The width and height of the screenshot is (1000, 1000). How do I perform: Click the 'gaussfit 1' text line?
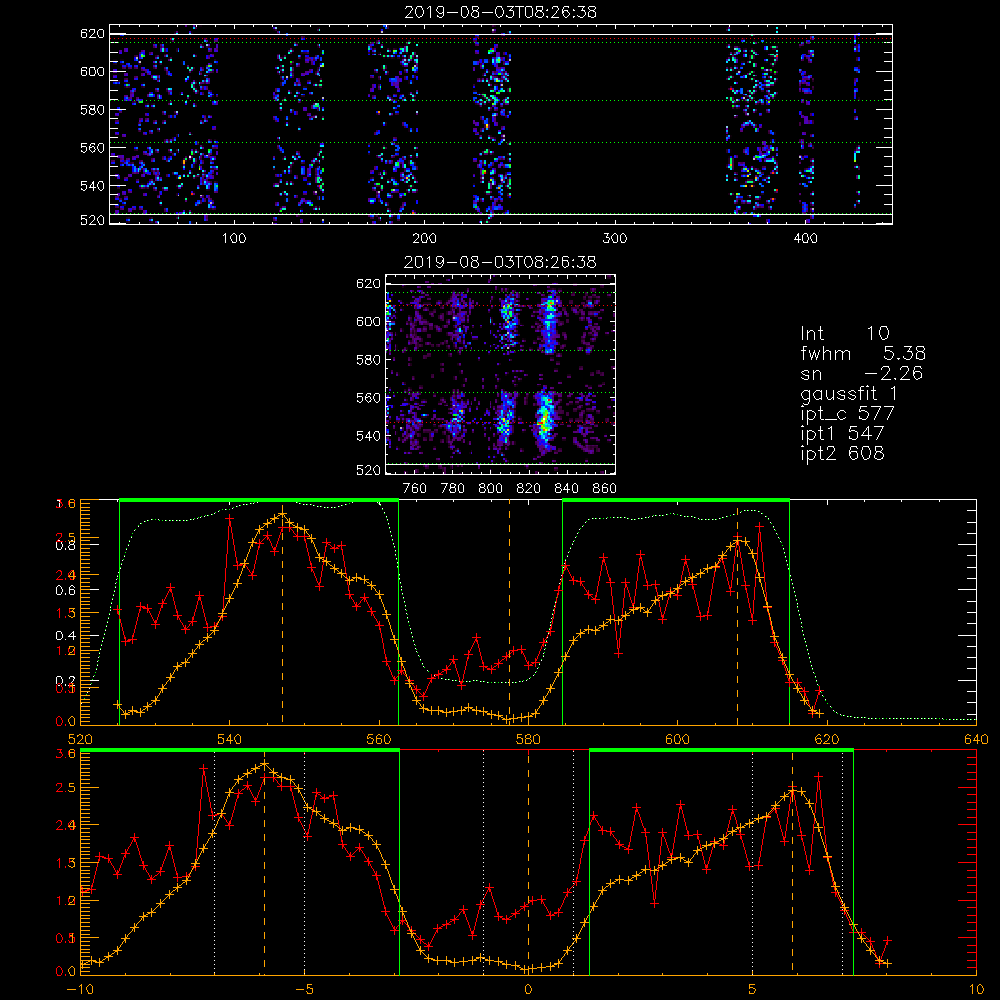tap(849, 393)
